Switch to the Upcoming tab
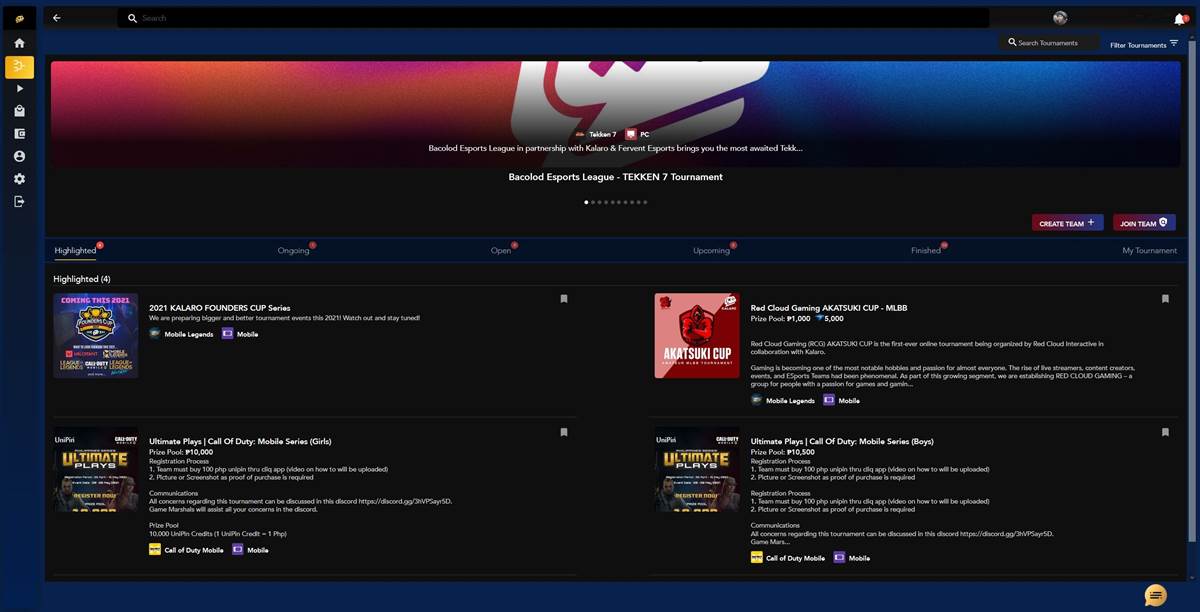1200x612 pixels. click(x=712, y=250)
